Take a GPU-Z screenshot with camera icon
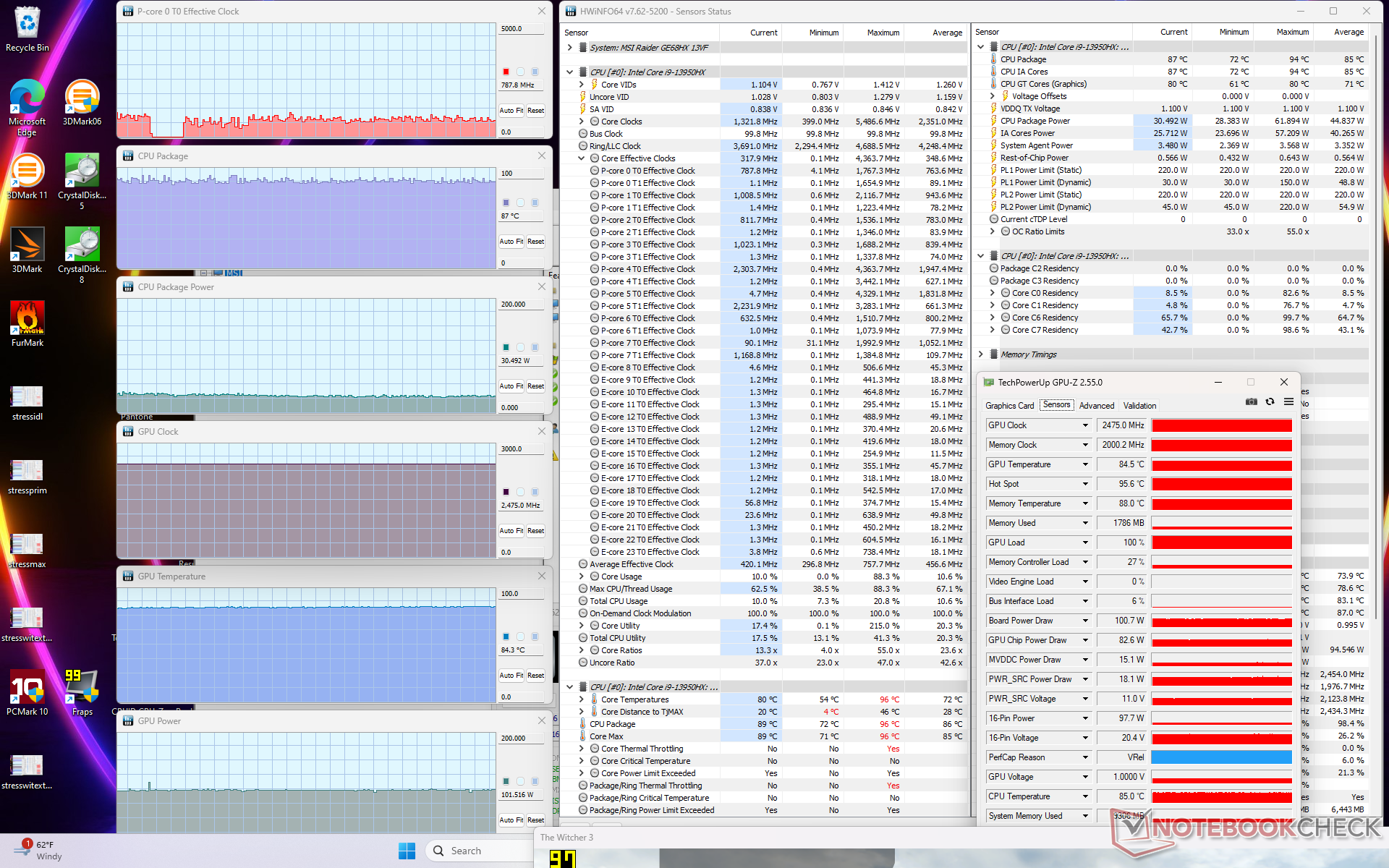Image resolution: width=1389 pixels, height=868 pixels. click(x=1251, y=401)
